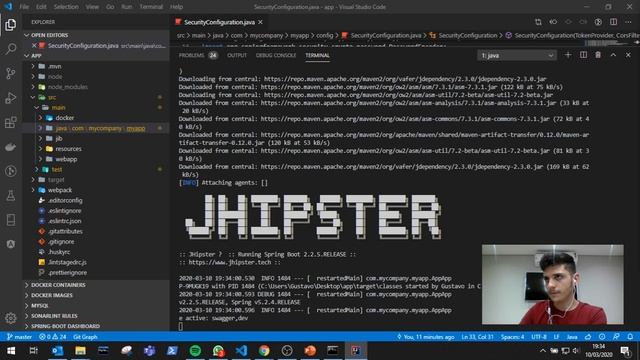640x360 pixels.
Task: Click the Java language mode indicator
Action: coord(572,337)
